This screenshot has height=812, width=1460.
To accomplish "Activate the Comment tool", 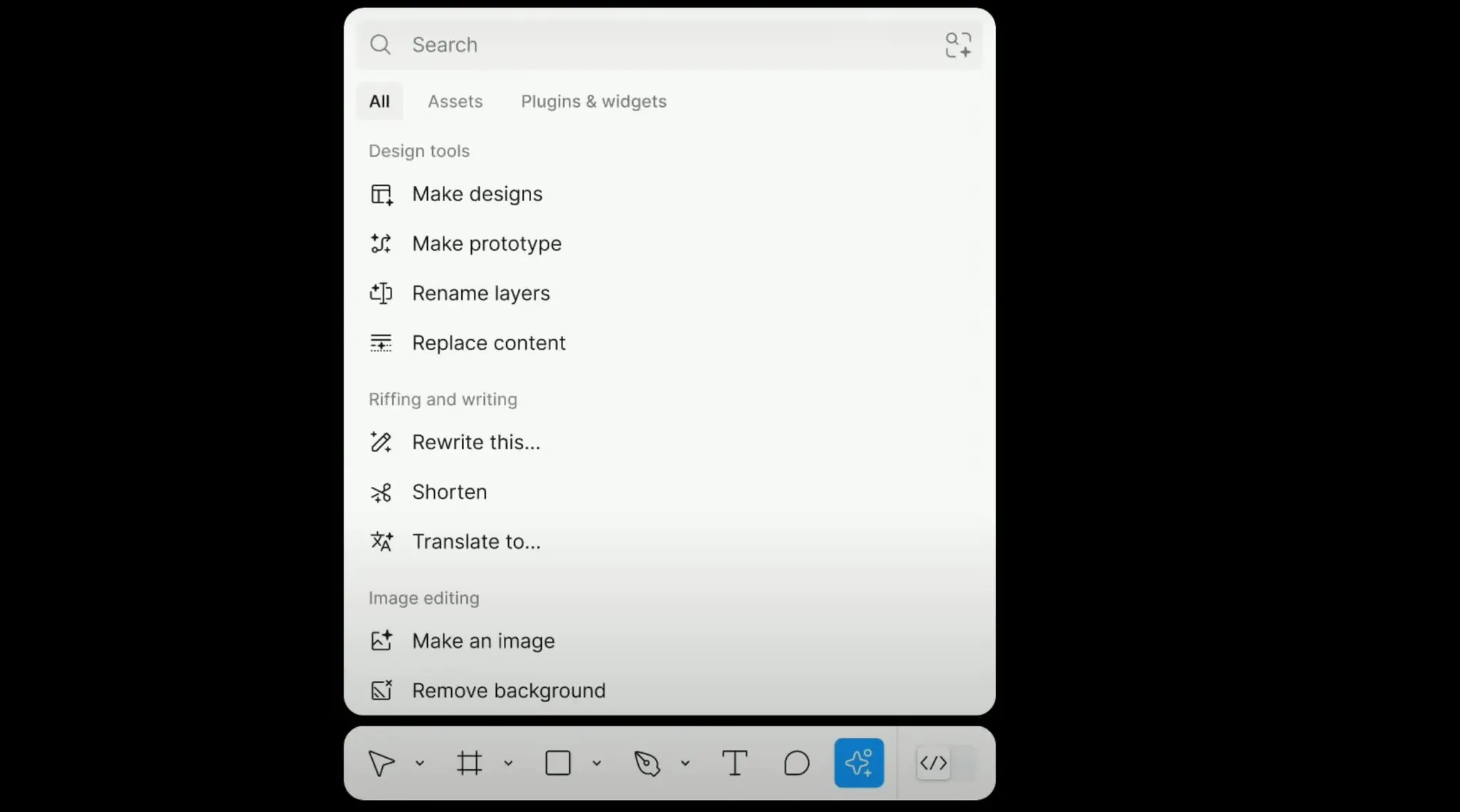I will point(796,764).
